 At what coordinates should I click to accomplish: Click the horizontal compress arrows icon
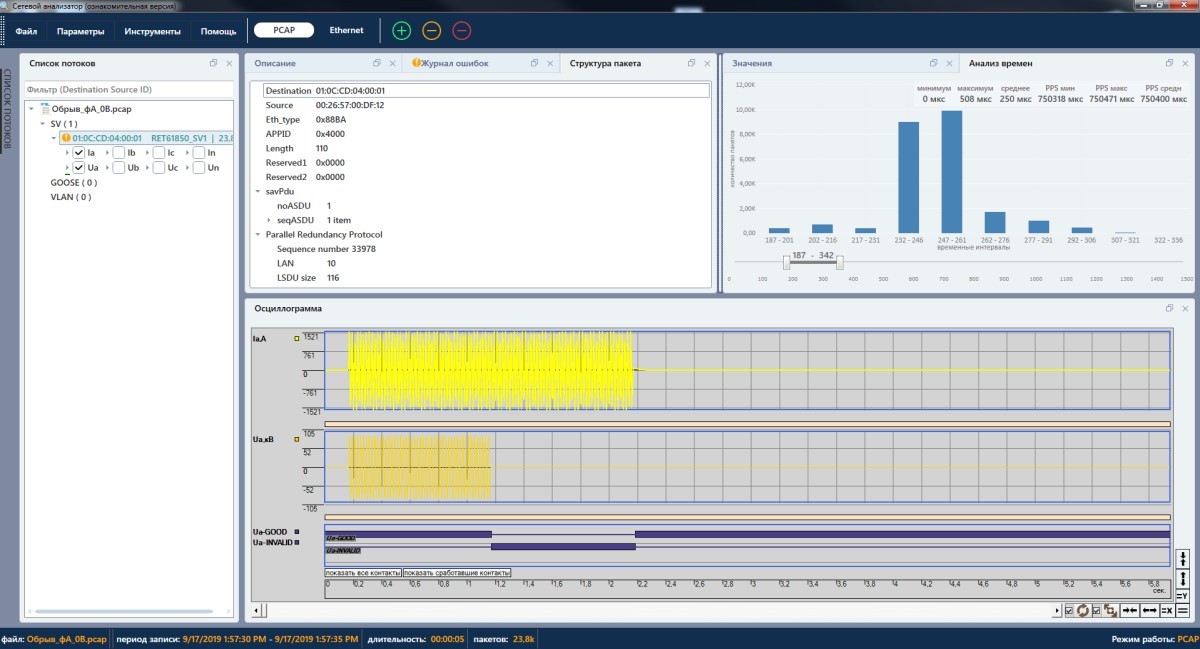point(1130,610)
